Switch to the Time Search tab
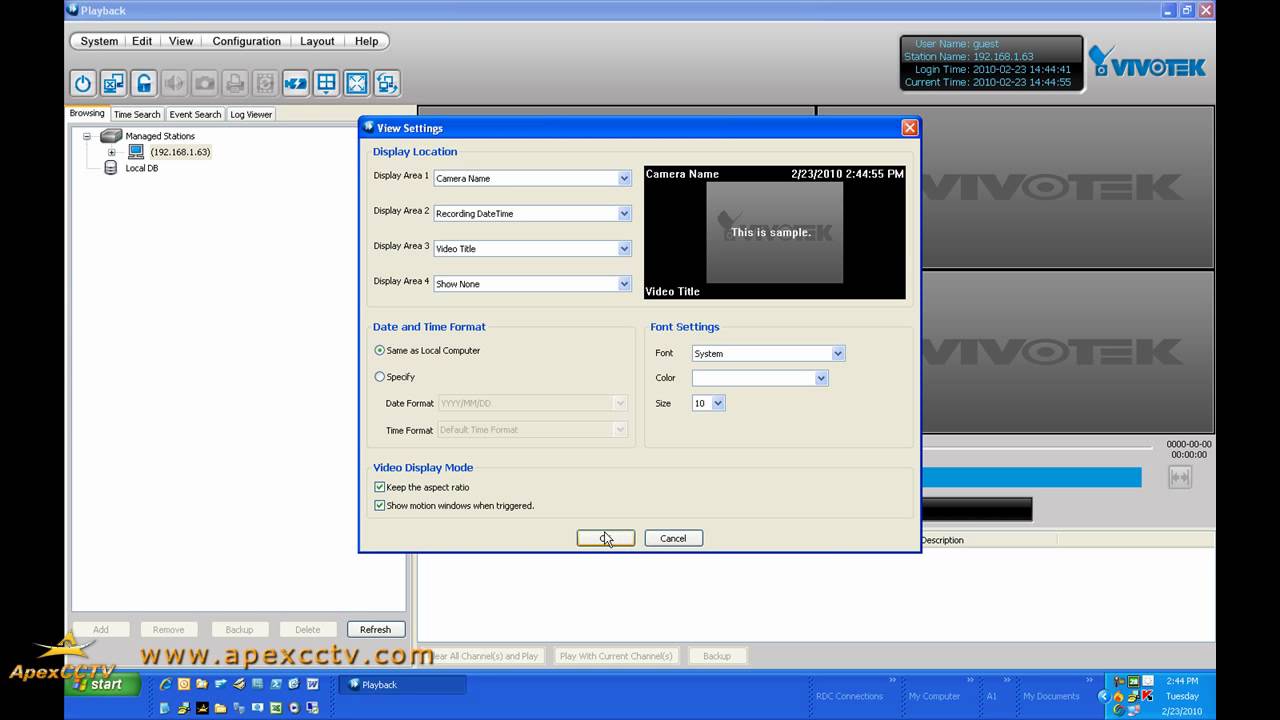1280x720 pixels. point(137,114)
